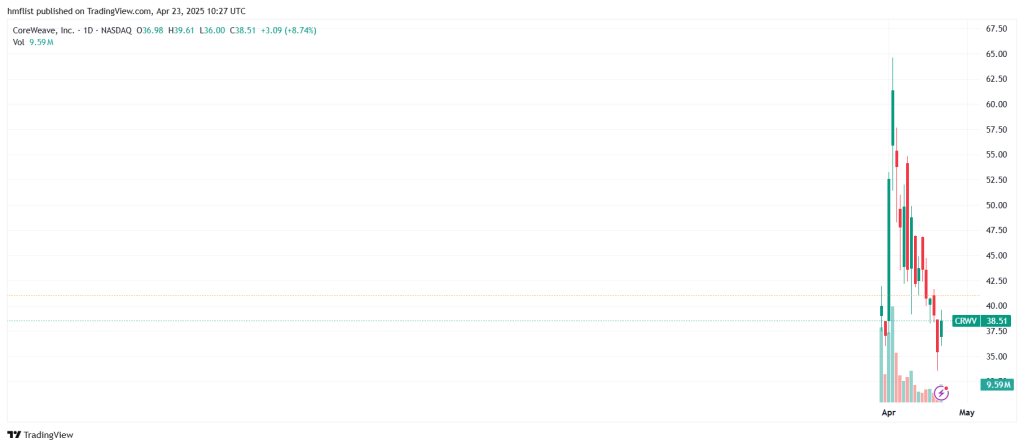Click the +3.09 (+8.74%) change value
The image size is (1024, 447).
288,30
